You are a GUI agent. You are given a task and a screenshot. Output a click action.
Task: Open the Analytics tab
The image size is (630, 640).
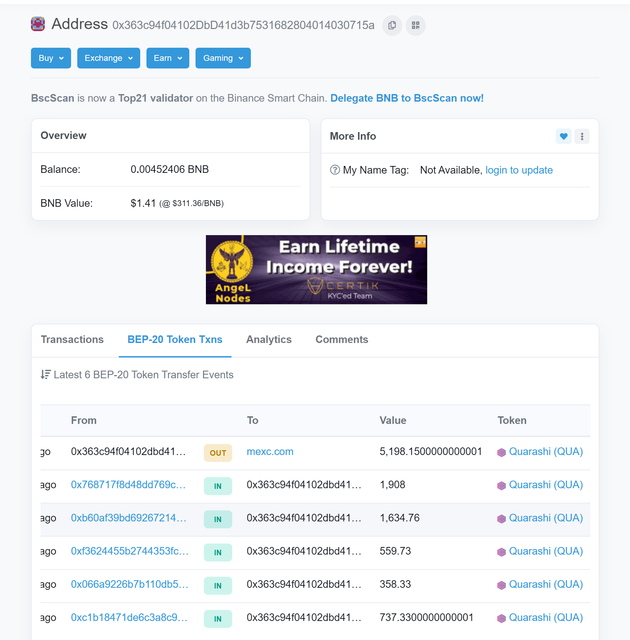point(269,340)
